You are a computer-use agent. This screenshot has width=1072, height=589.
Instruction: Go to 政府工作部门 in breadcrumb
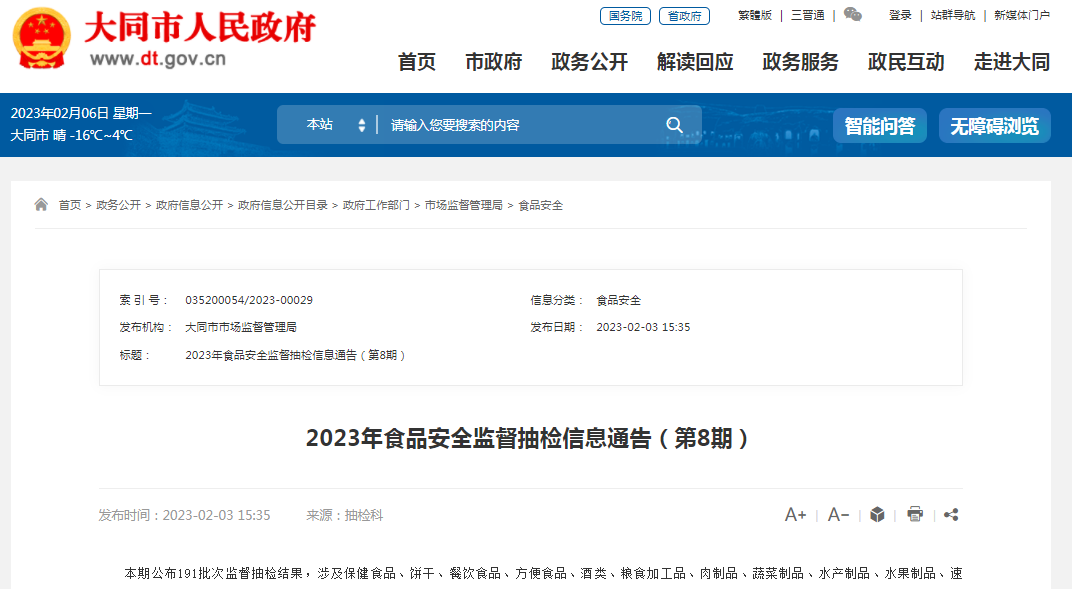coord(376,205)
